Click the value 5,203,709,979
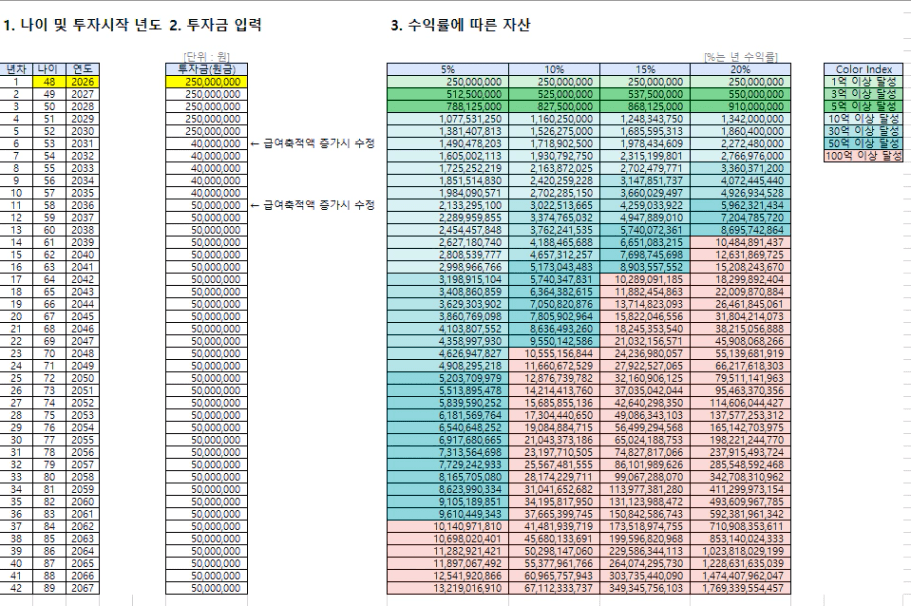Screen dimensions: 911x606 pyautogui.click(x=448, y=378)
